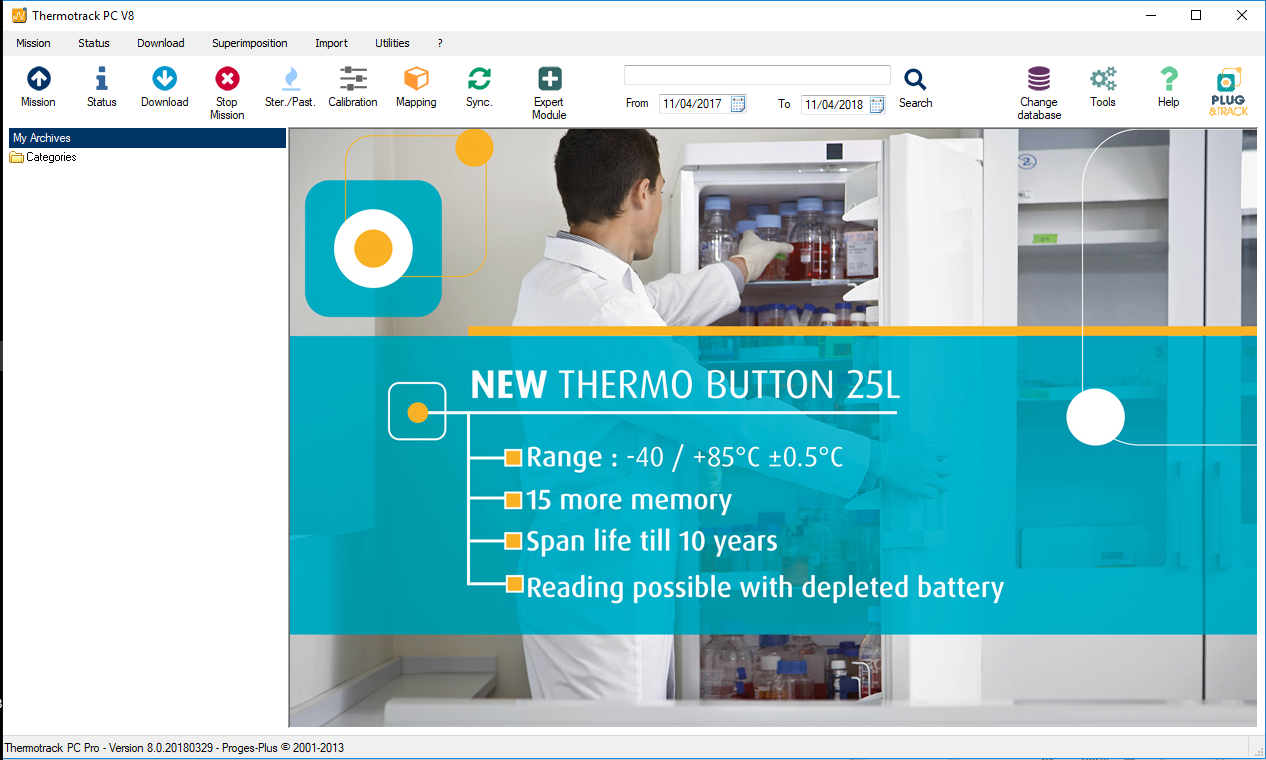Image resolution: width=1266 pixels, height=760 pixels.
Task: Click the Download toolbar icon
Action: [164, 79]
